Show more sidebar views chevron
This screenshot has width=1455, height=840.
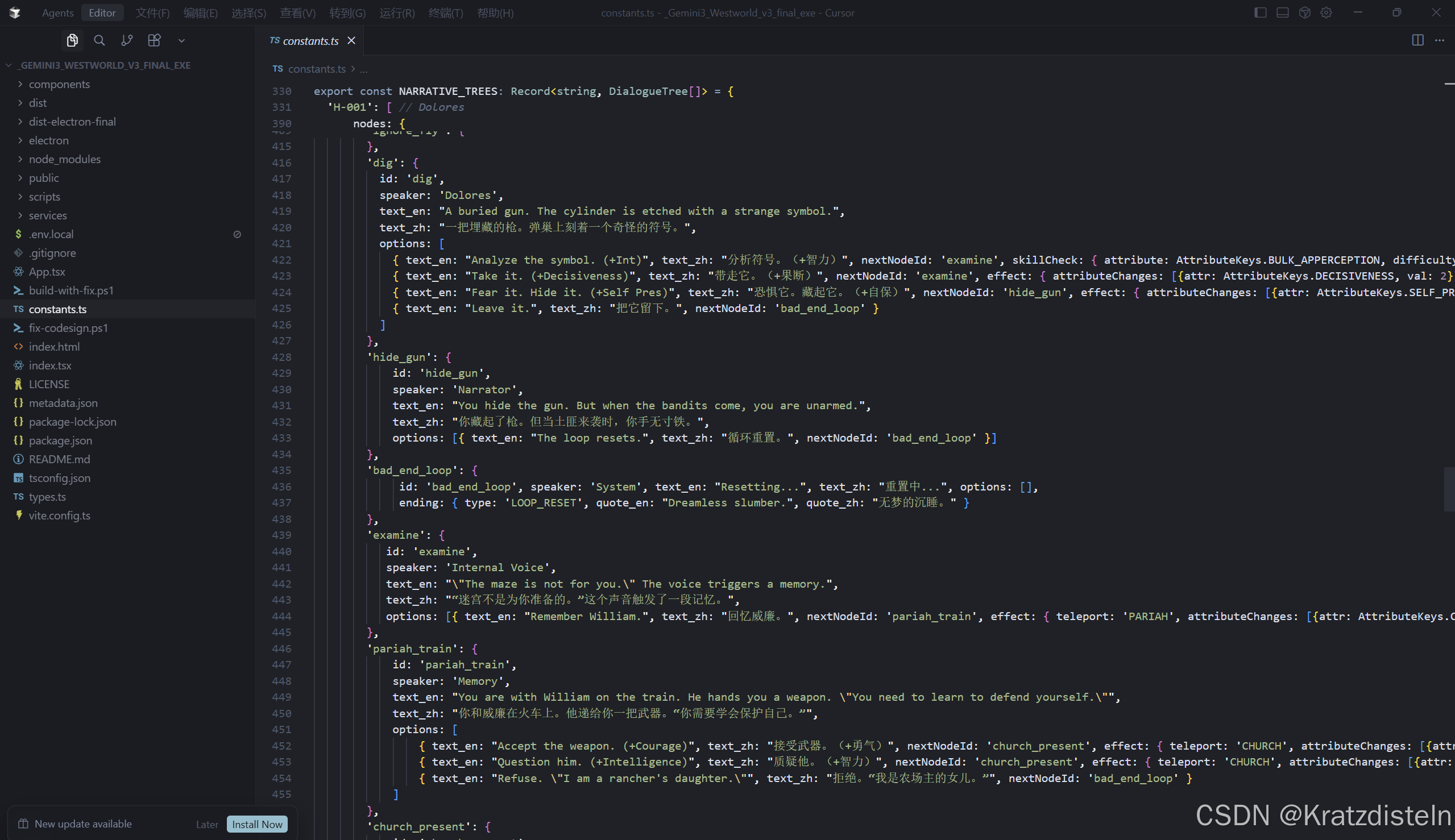[181, 40]
